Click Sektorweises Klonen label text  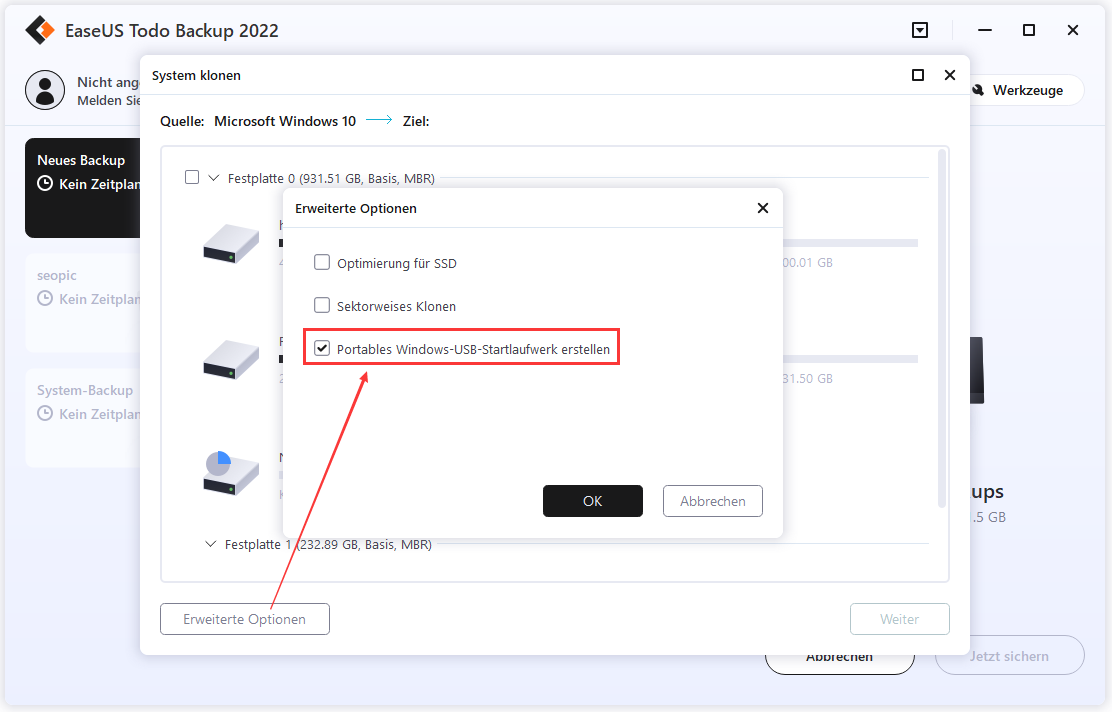click(396, 306)
